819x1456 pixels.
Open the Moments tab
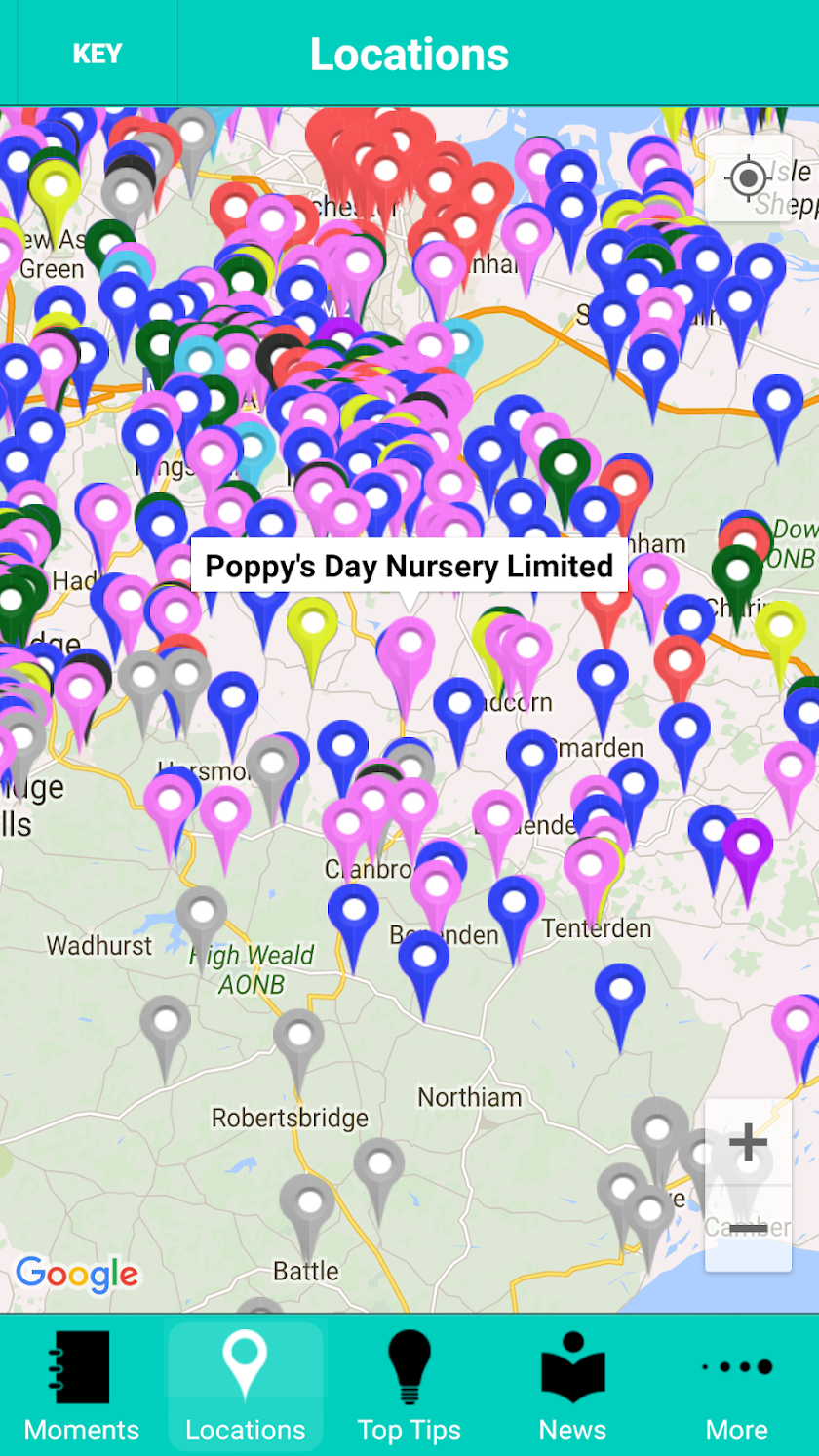point(82,1387)
